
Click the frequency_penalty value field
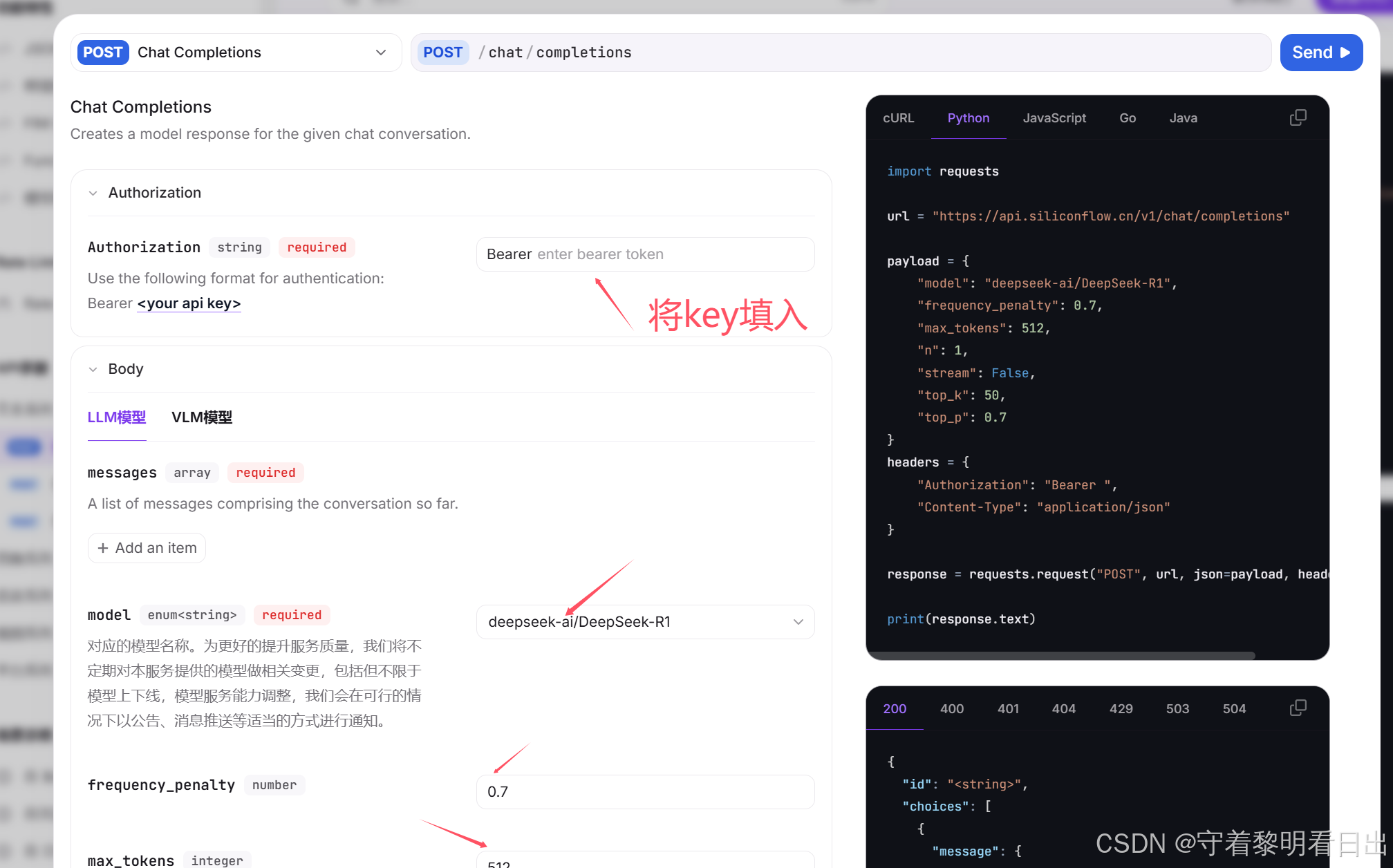tap(645, 792)
